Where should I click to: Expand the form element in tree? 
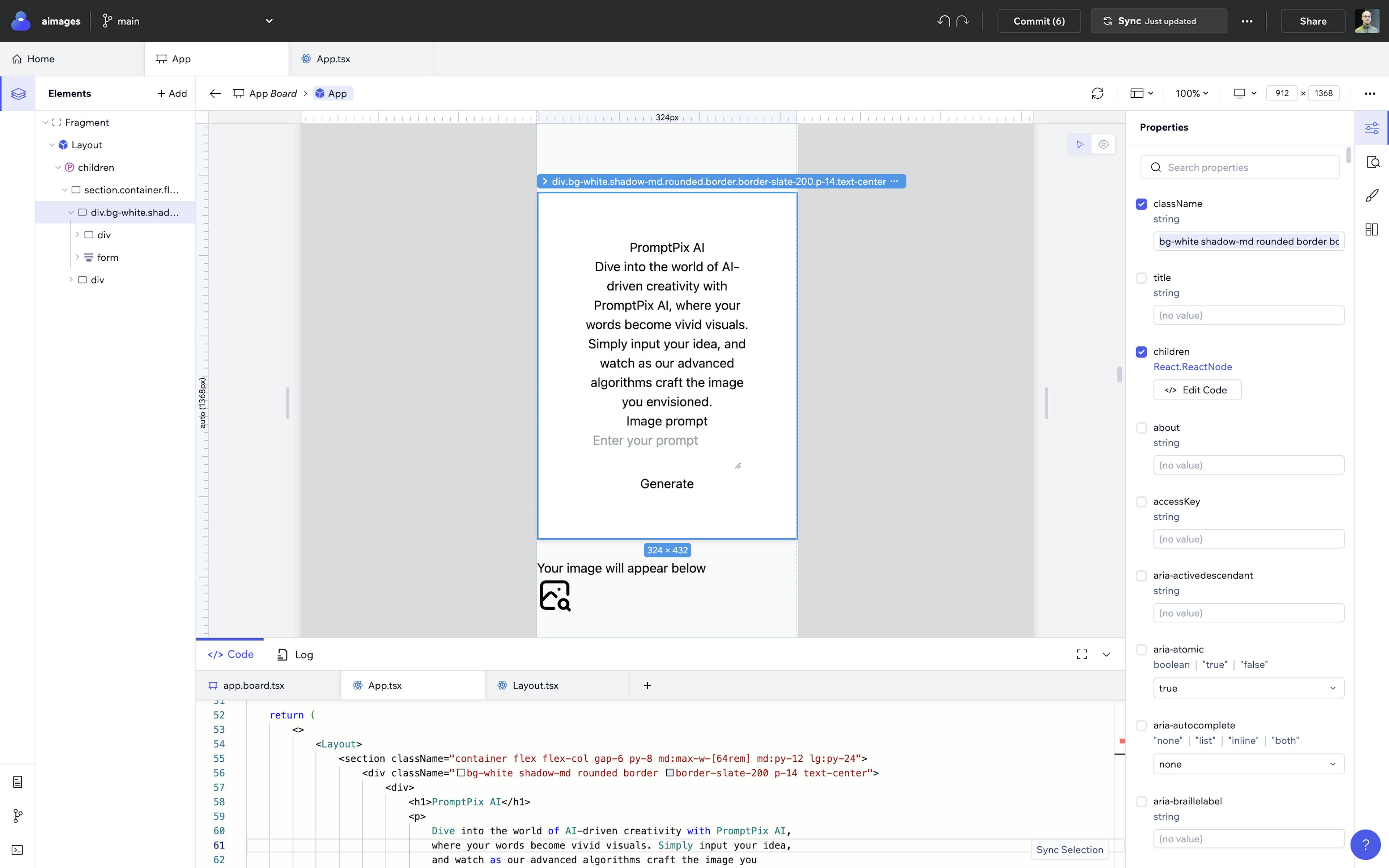(77, 257)
